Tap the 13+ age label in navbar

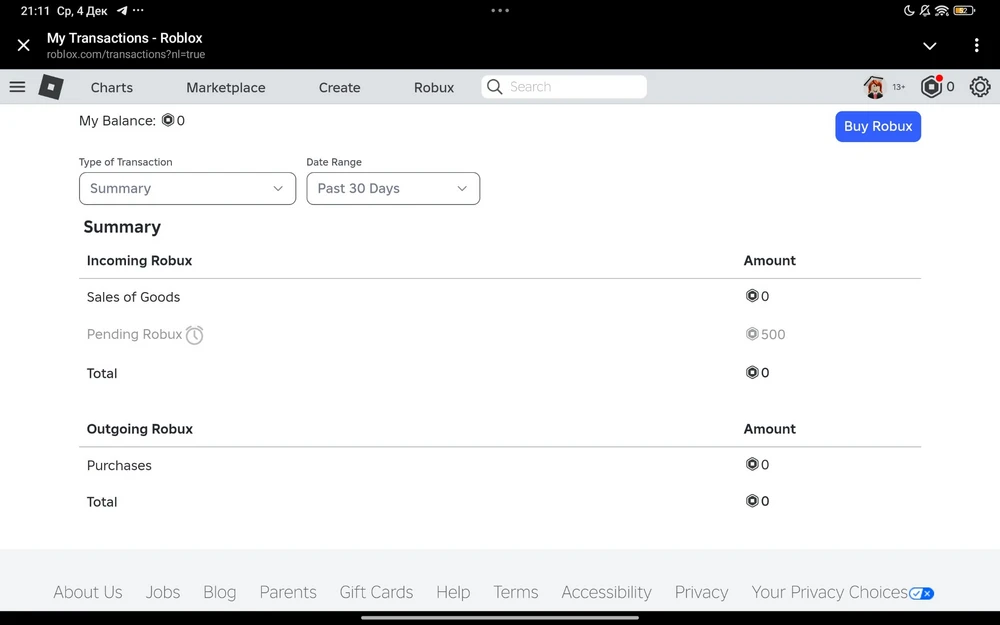[x=899, y=87]
